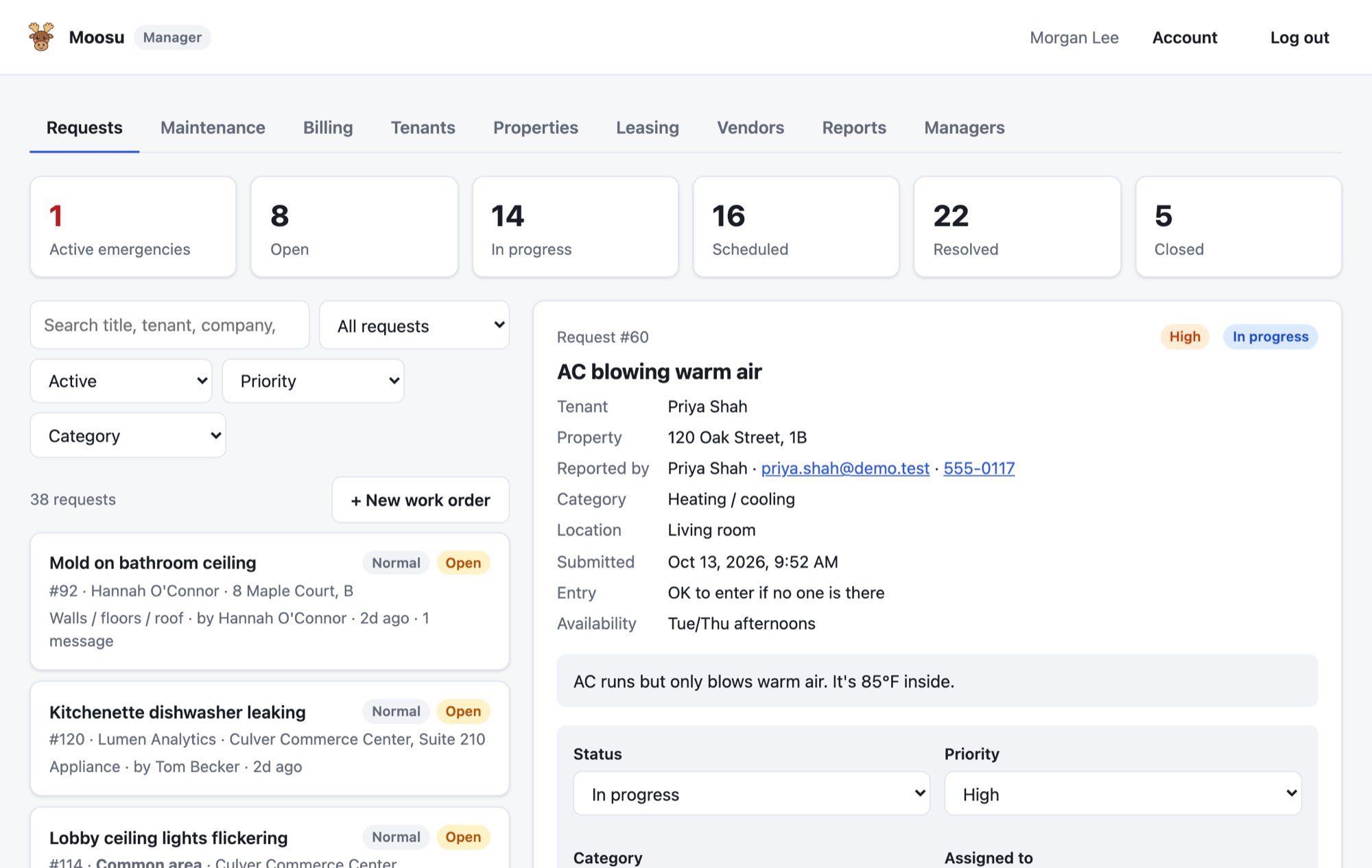The width and height of the screenshot is (1372, 868).
Task: Open the Reports tab
Action: (x=854, y=128)
